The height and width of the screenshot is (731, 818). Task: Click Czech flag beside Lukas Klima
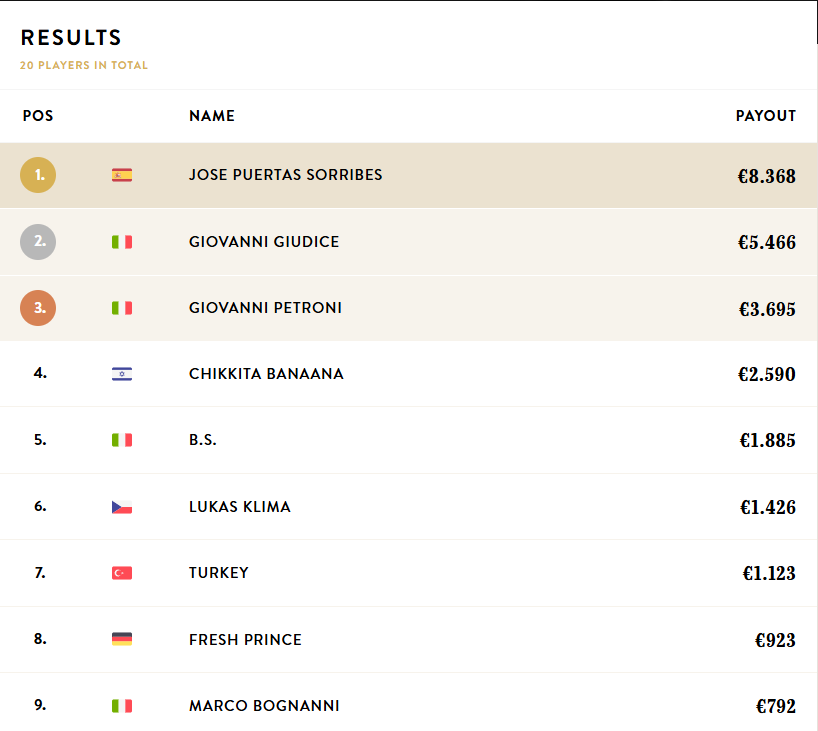pos(122,507)
